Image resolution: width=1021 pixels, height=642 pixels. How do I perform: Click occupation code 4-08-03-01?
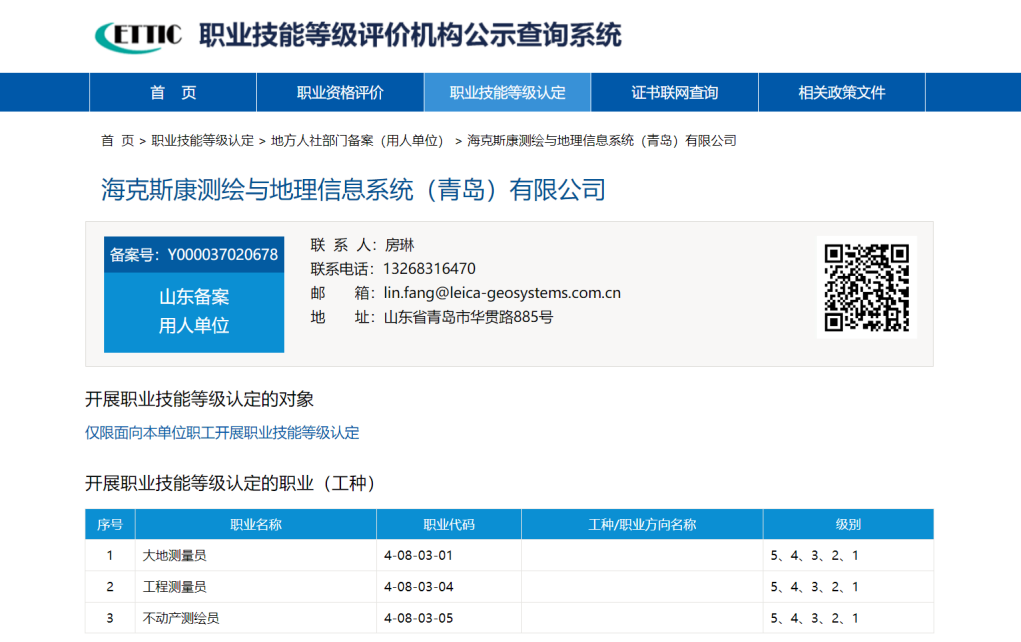point(418,555)
